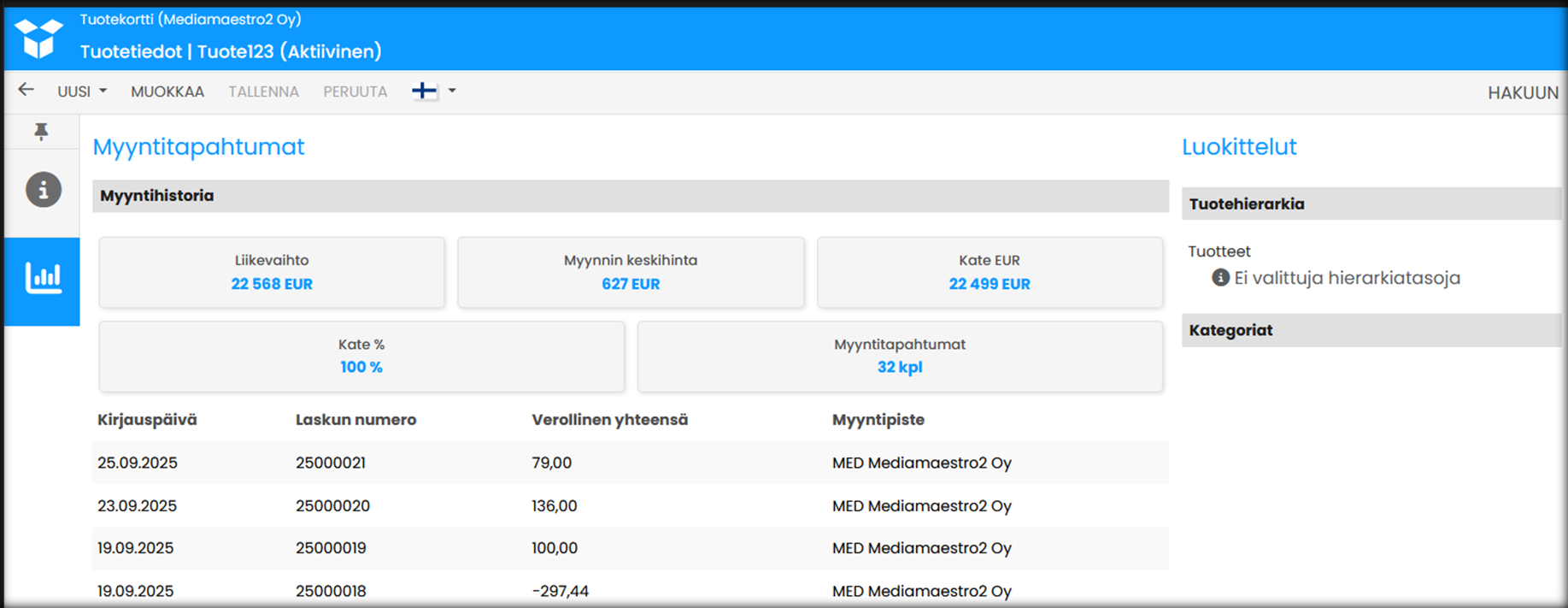1568x608 pixels.
Task: Click HAKUUN to return to search
Action: click(1523, 92)
